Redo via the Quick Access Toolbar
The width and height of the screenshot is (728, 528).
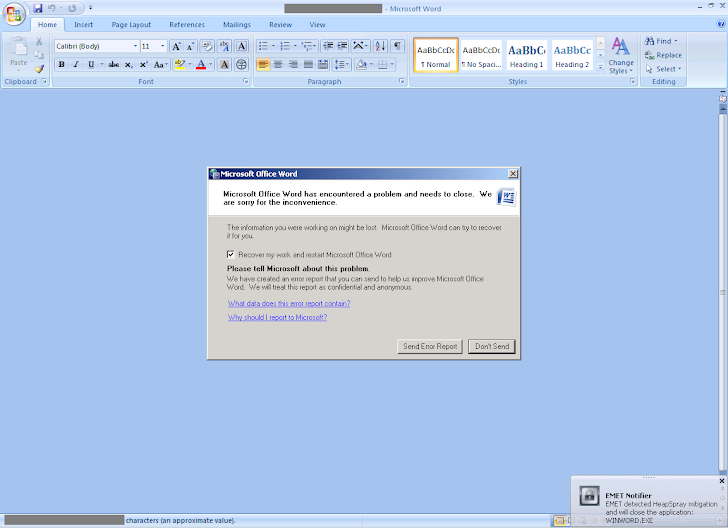pos(72,8)
